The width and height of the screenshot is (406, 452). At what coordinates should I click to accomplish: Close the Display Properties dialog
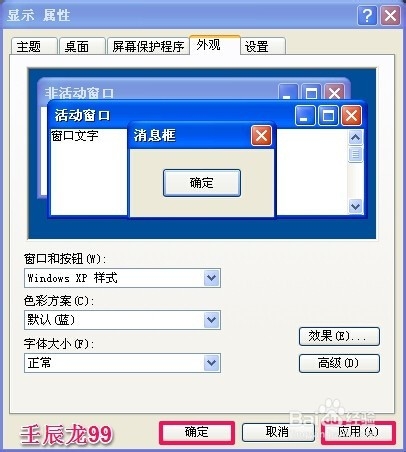pyautogui.click(x=390, y=15)
